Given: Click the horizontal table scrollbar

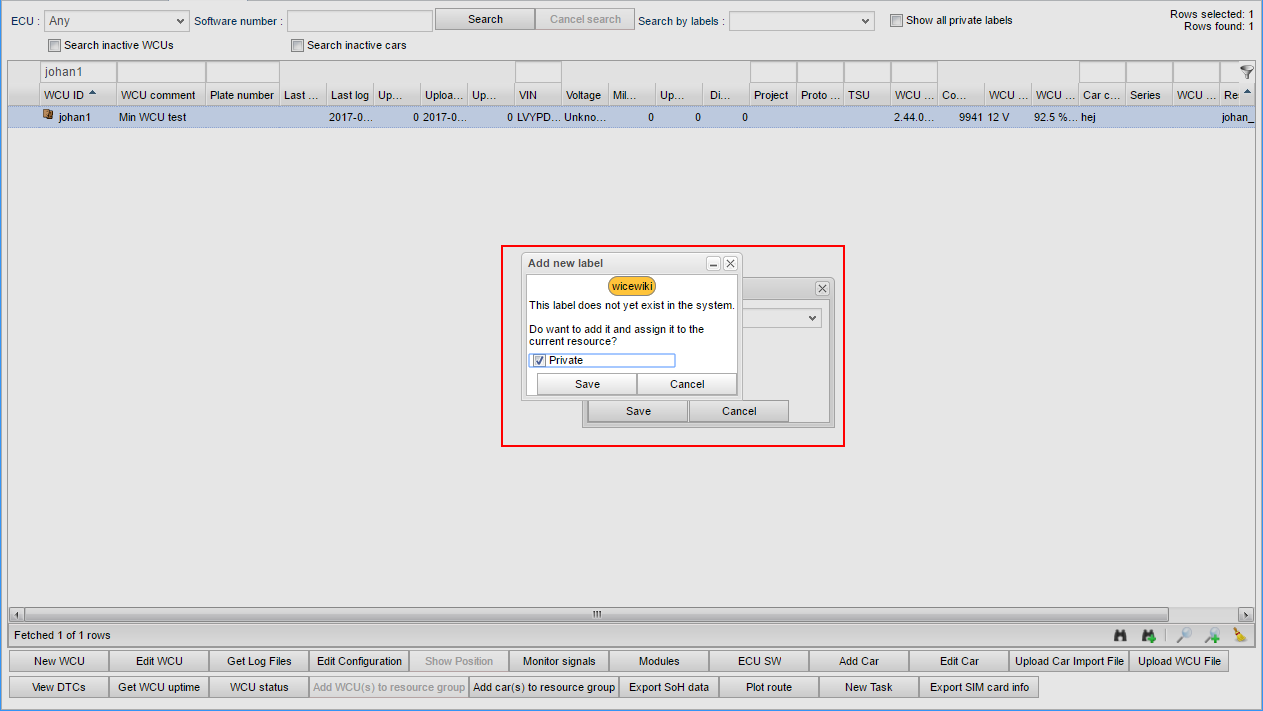Looking at the screenshot, I should click(596, 614).
